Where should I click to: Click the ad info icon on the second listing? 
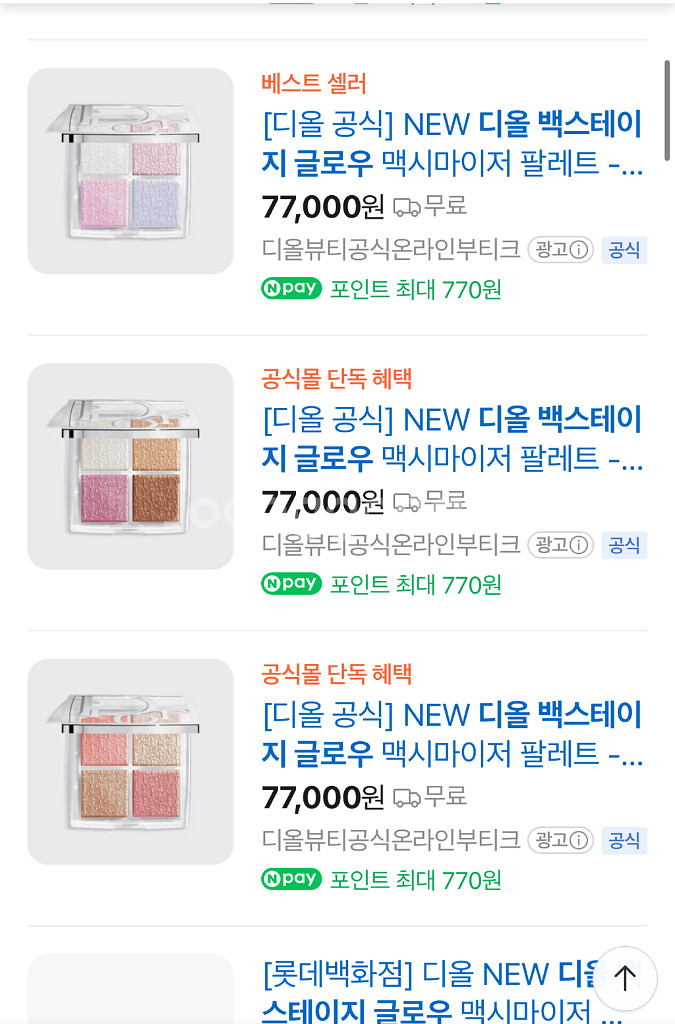point(579,545)
